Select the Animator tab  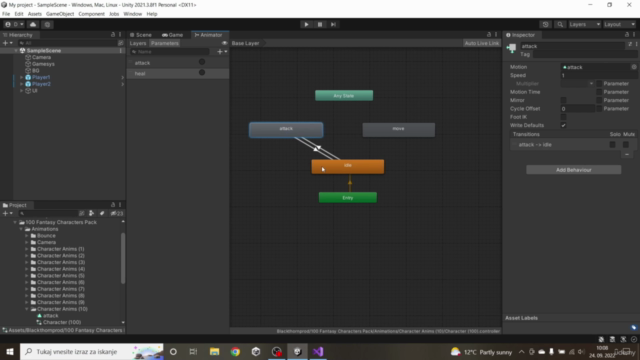209,35
